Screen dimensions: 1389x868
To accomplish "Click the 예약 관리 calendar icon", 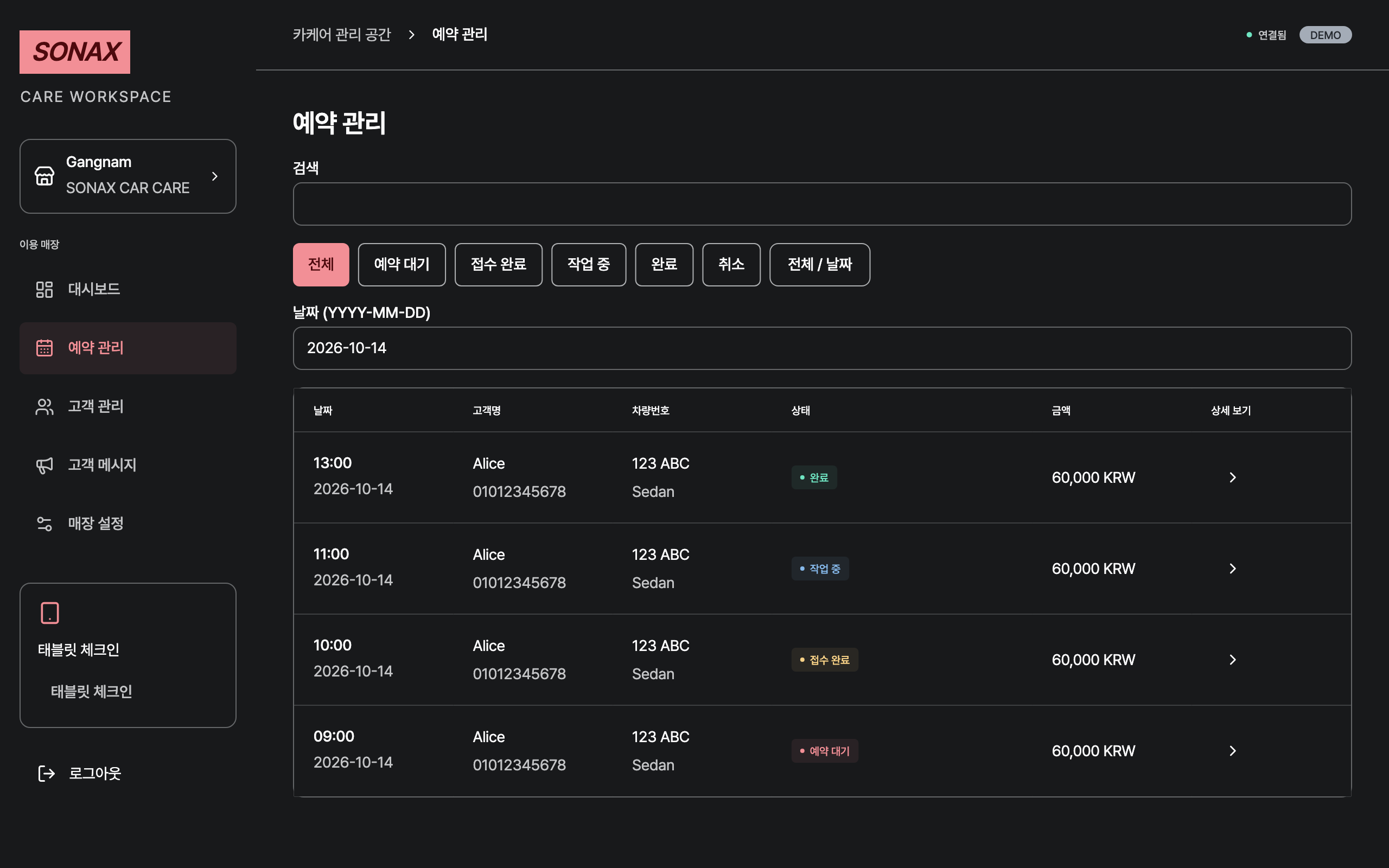I will coord(44,348).
